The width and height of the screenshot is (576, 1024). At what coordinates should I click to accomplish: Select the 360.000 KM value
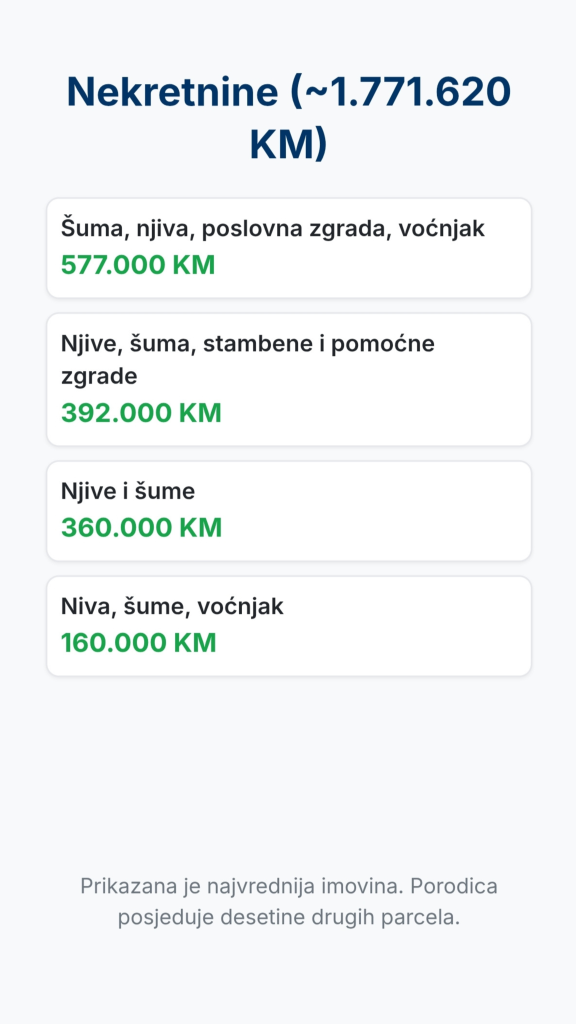(x=142, y=528)
